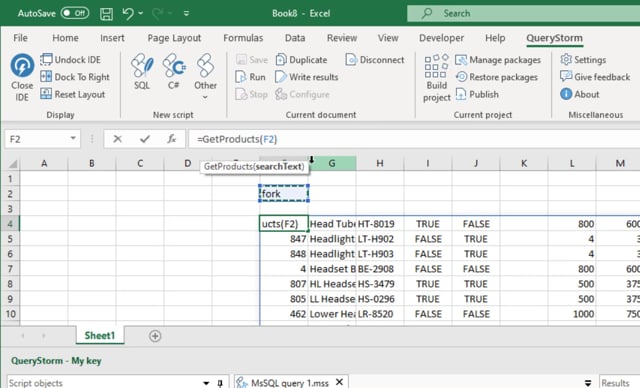The height and width of the screenshot is (388, 640).
Task: Click the Close IDE button
Action: (22, 78)
